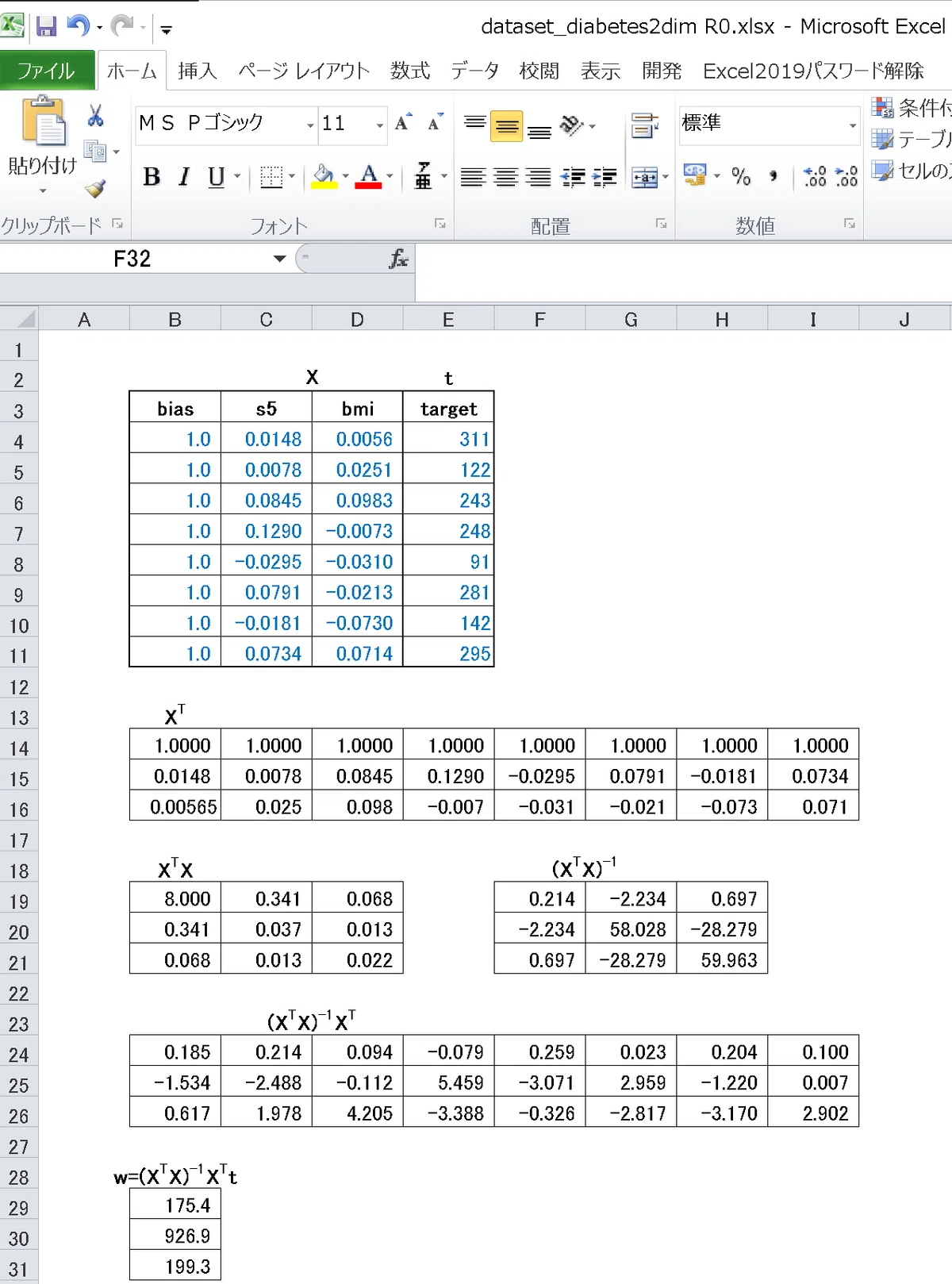Click the phonetic guide (furigana) icon
Screen dimensions: 952x1284
point(424,176)
